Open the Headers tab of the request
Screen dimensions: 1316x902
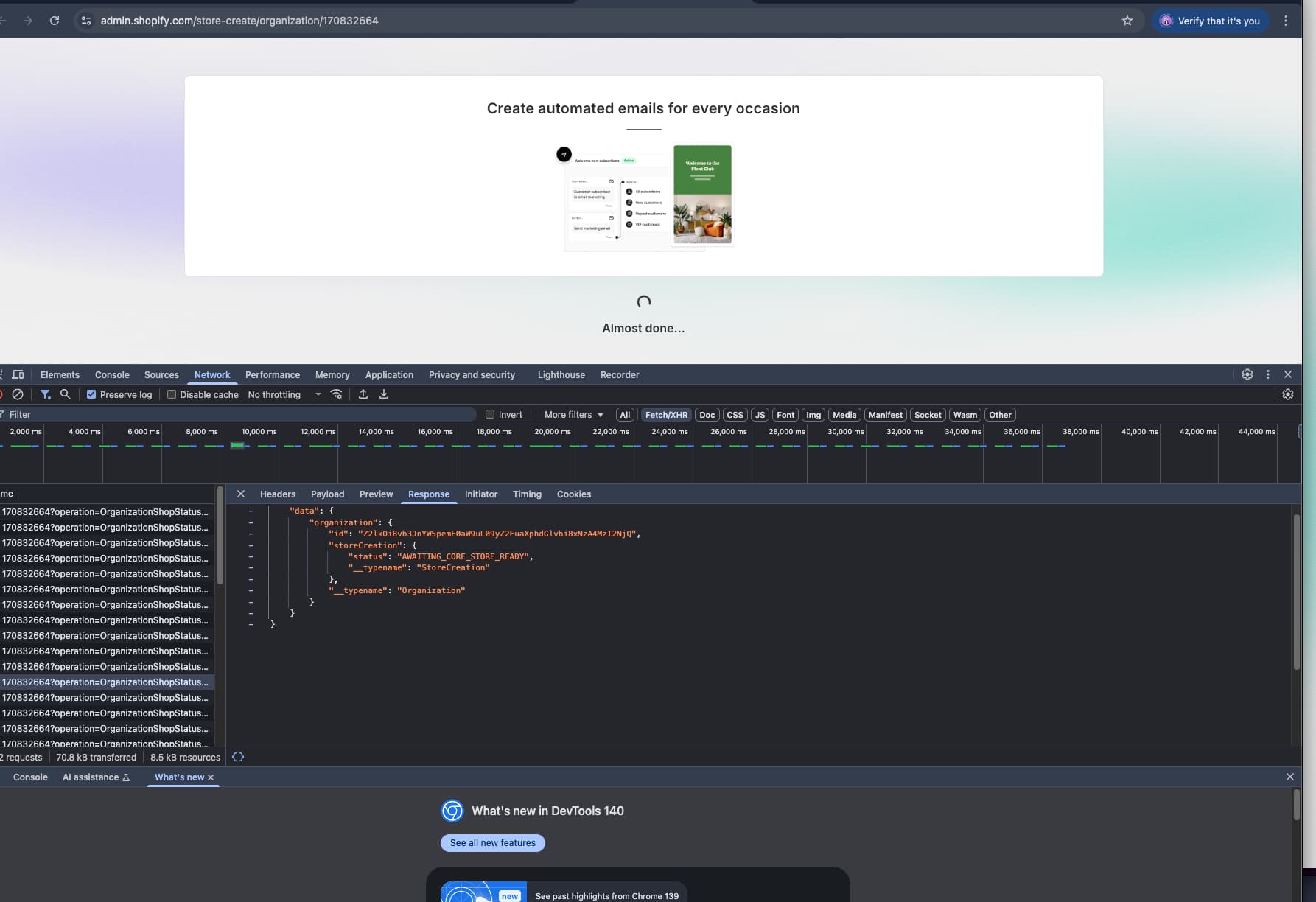pyautogui.click(x=278, y=494)
